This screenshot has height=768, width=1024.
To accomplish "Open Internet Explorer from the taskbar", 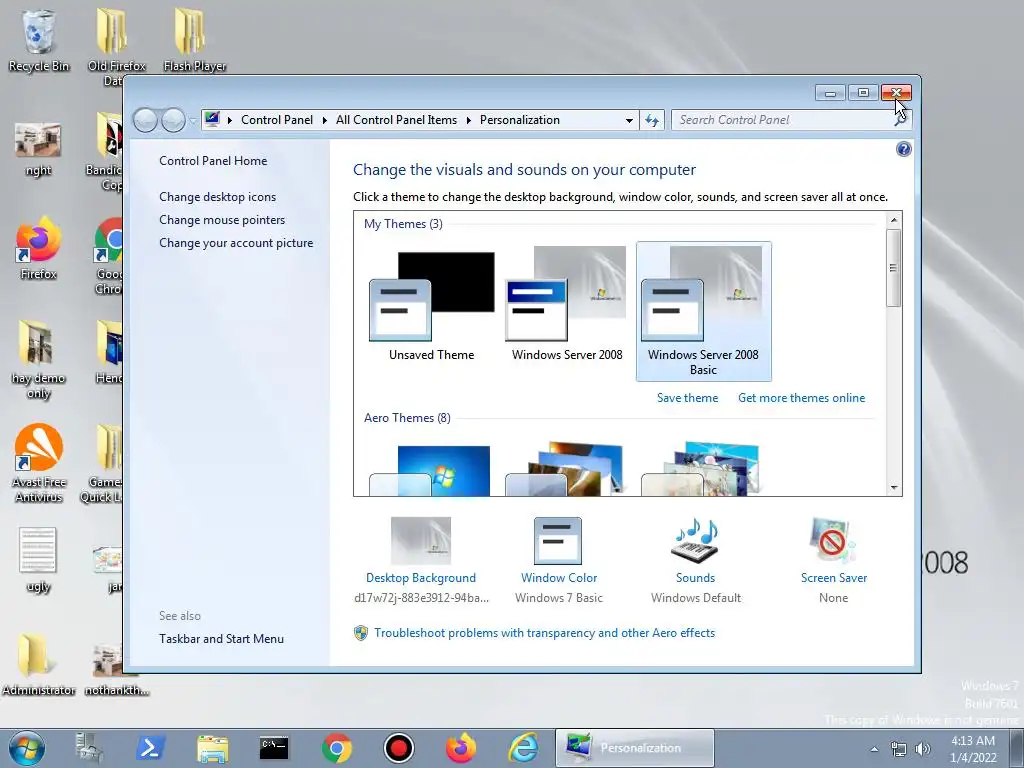I will pyautogui.click(x=523, y=748).
